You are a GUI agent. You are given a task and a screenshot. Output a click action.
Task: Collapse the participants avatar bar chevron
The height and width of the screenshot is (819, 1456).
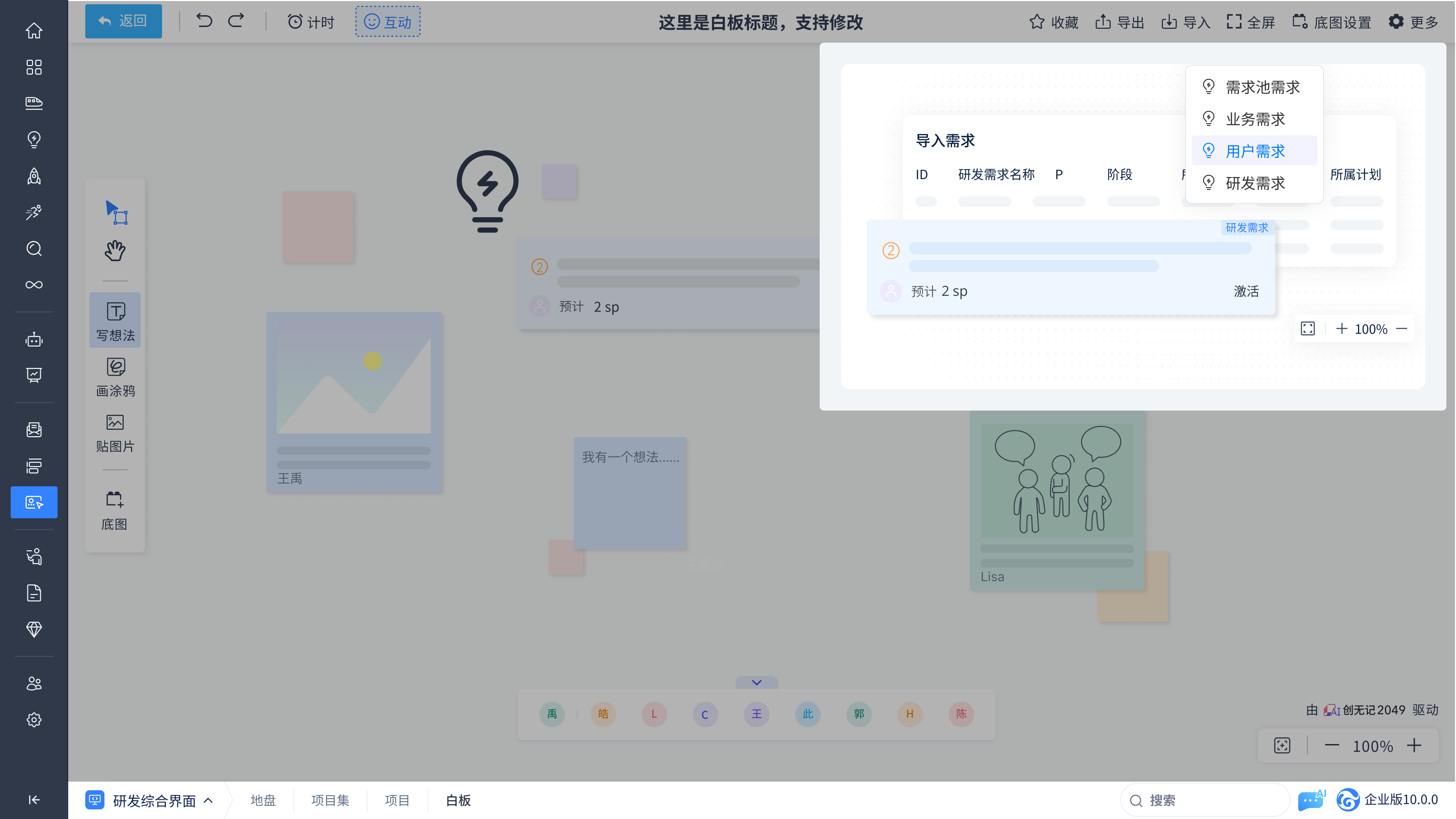tap(756, 683)
